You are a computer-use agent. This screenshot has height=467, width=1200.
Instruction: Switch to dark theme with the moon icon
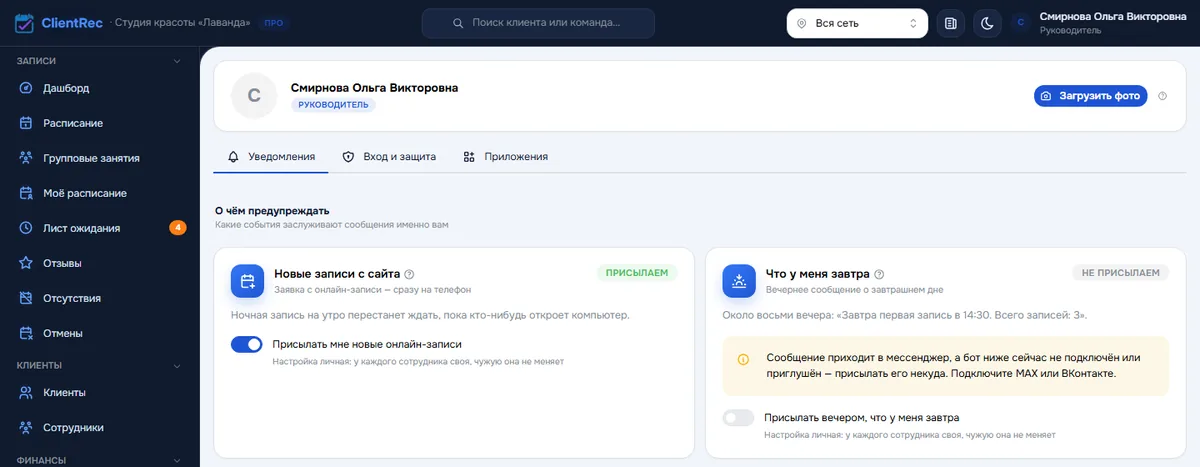point(987,23)
